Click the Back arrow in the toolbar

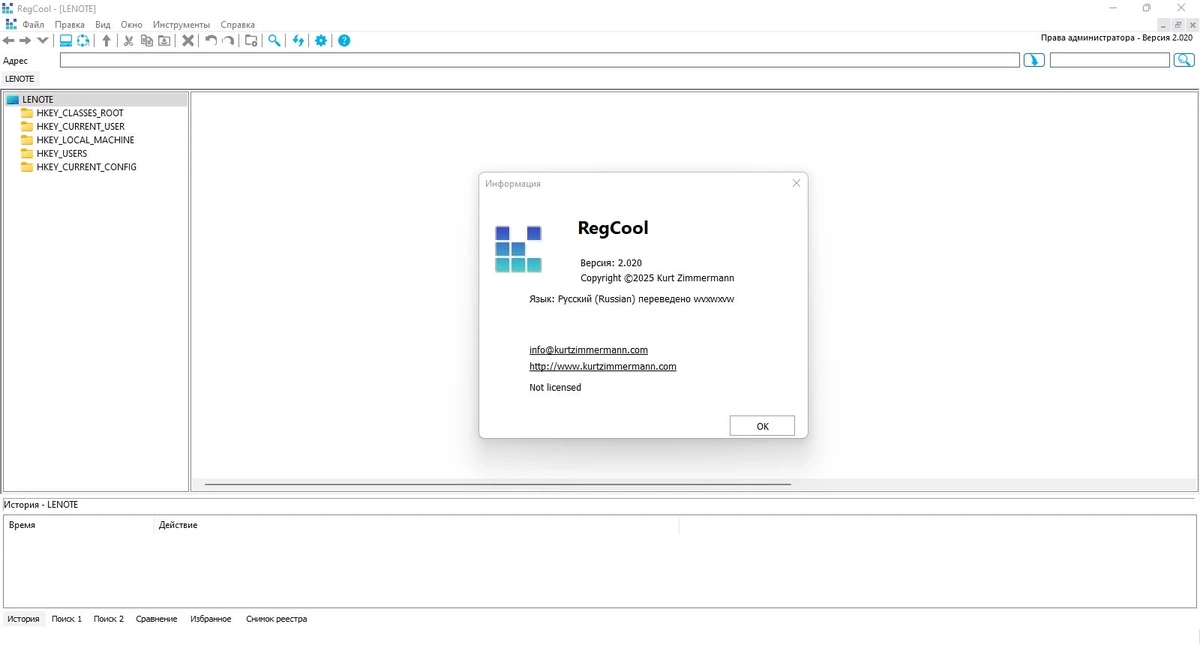coord(8,41)
